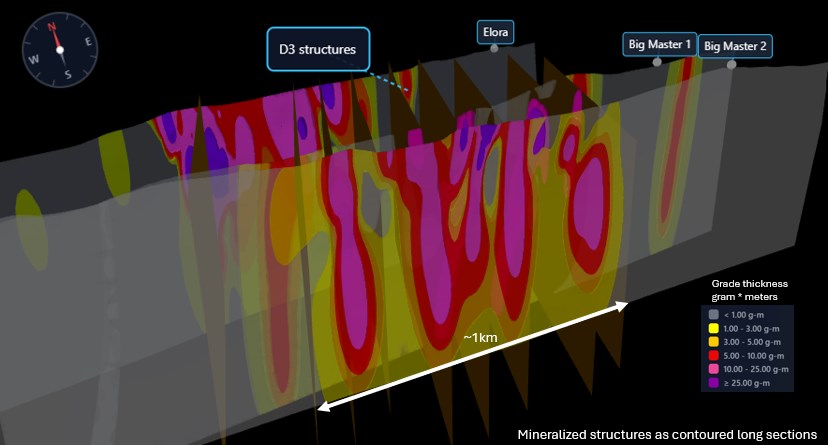Select the Big Master 1 marker dot
The height and width of the screenshot is (445, 828).
click(x=657, y=62)
